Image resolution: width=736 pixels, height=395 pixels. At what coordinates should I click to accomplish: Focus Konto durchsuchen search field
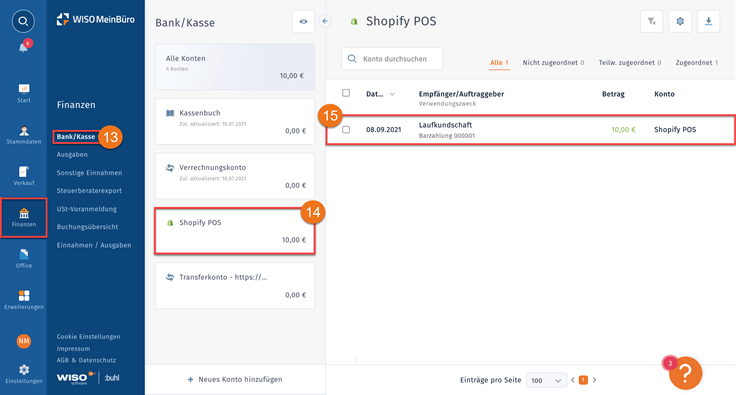392,59
